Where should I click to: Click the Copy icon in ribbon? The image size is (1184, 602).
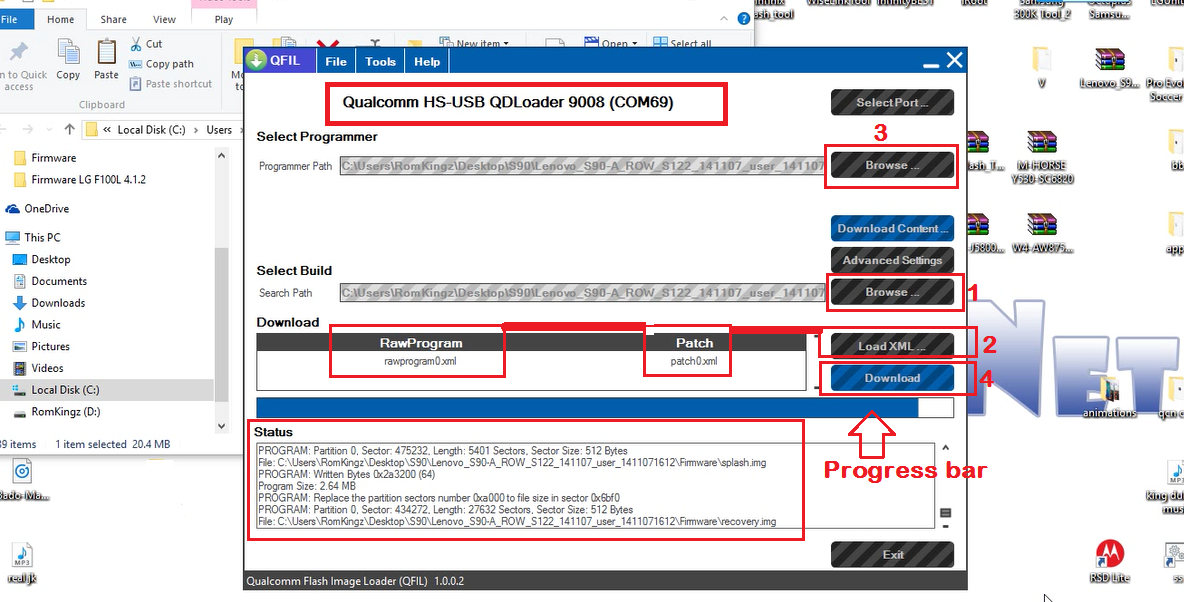point(68,52)
